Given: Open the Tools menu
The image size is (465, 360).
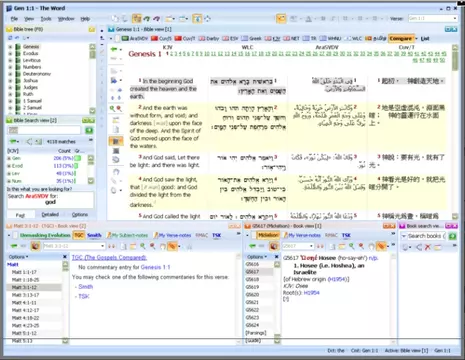Looking at the screenshot, I should (x=46, y=19).
